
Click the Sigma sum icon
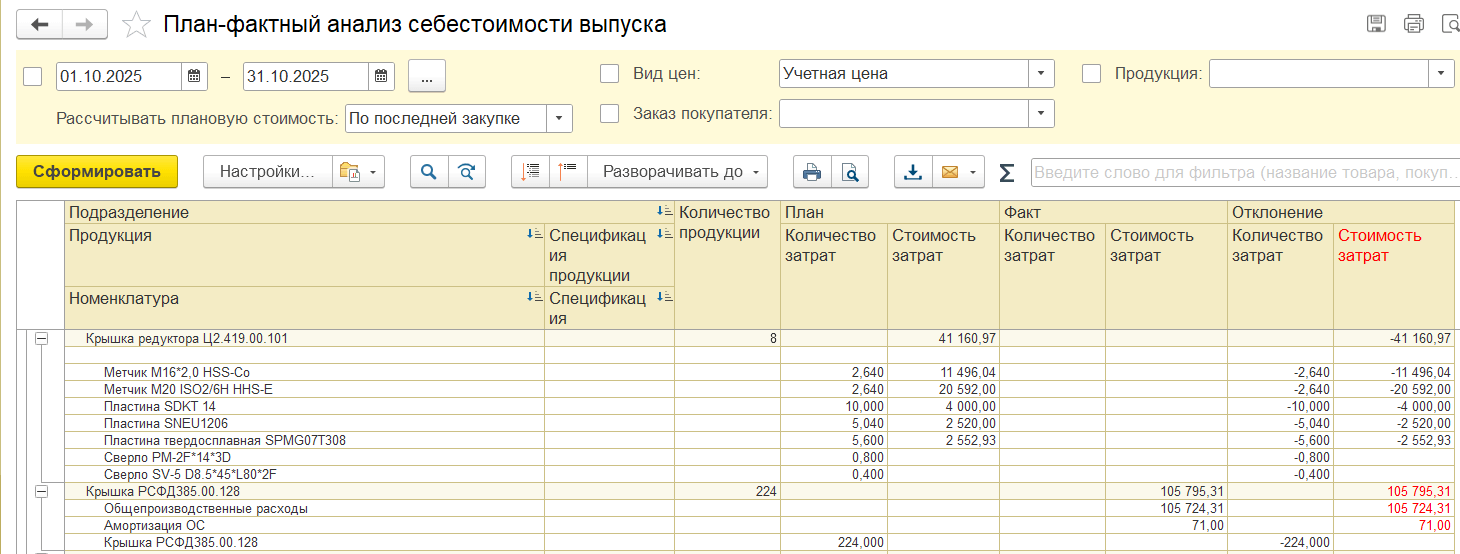(x=1007, y=173)
